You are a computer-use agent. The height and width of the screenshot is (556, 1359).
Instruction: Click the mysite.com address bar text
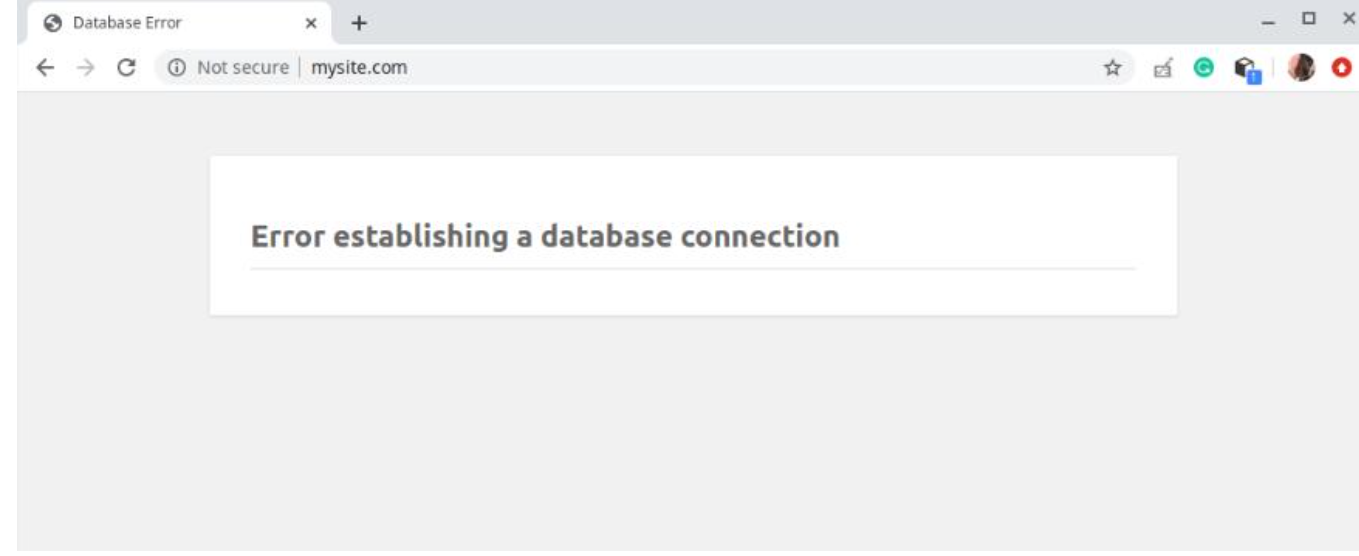pyautogui.click(x=360, y=68)
